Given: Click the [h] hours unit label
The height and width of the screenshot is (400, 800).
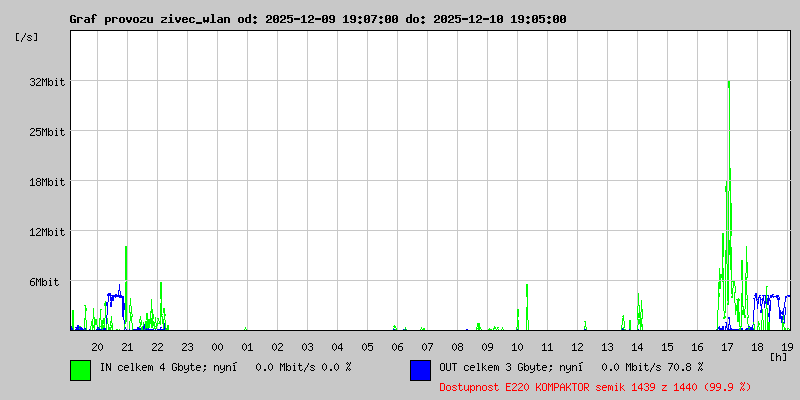Looking at the screenshot, I should 779,357.
